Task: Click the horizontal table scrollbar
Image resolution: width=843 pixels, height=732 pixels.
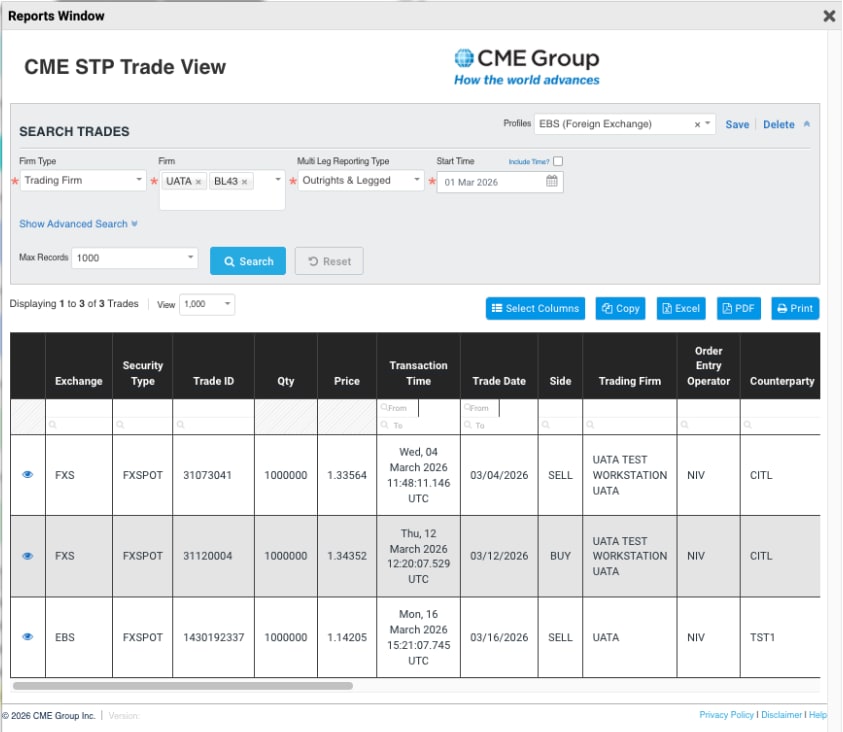Action: 183,686
